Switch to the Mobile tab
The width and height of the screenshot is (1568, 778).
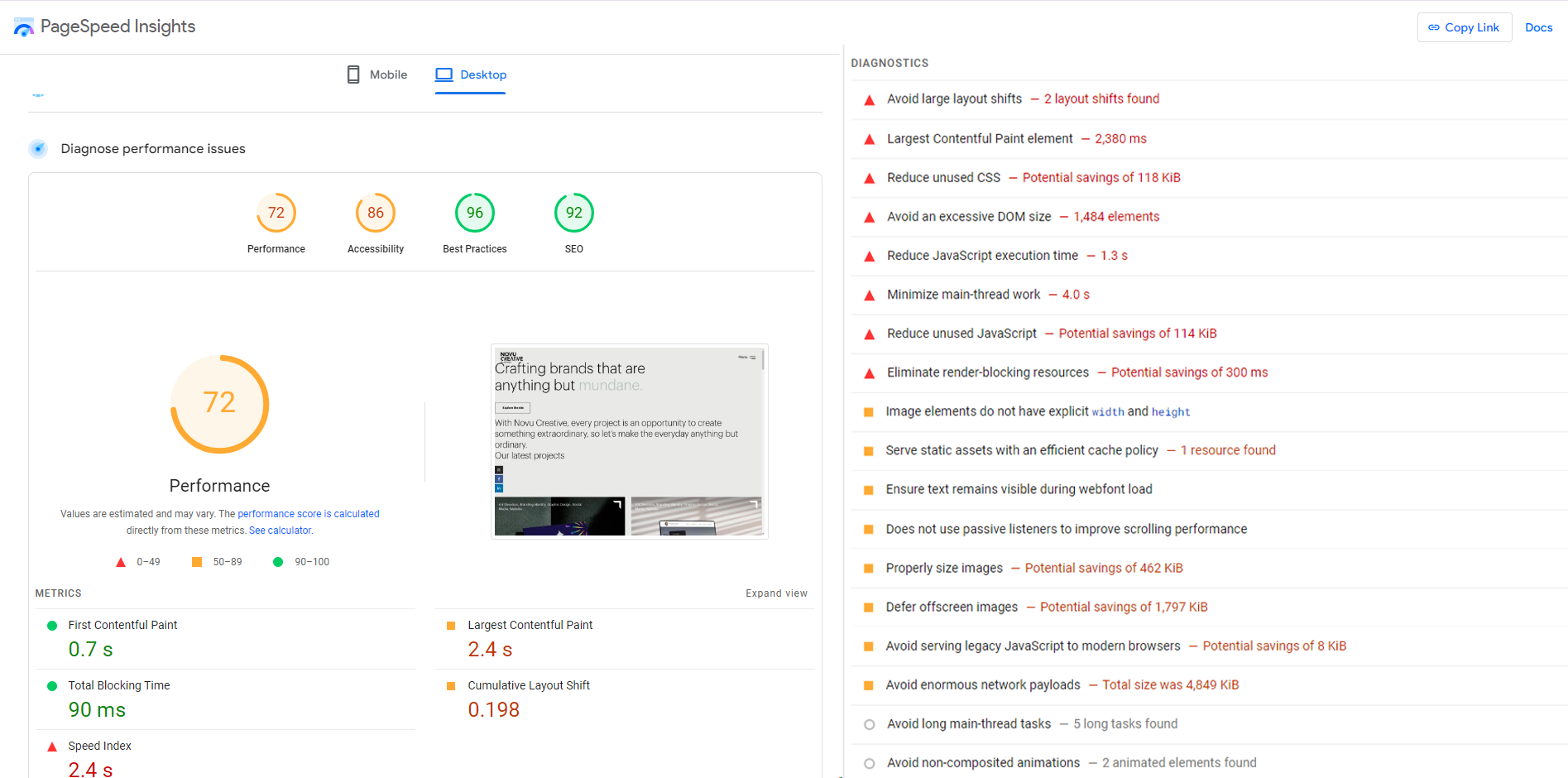(390, 74)
